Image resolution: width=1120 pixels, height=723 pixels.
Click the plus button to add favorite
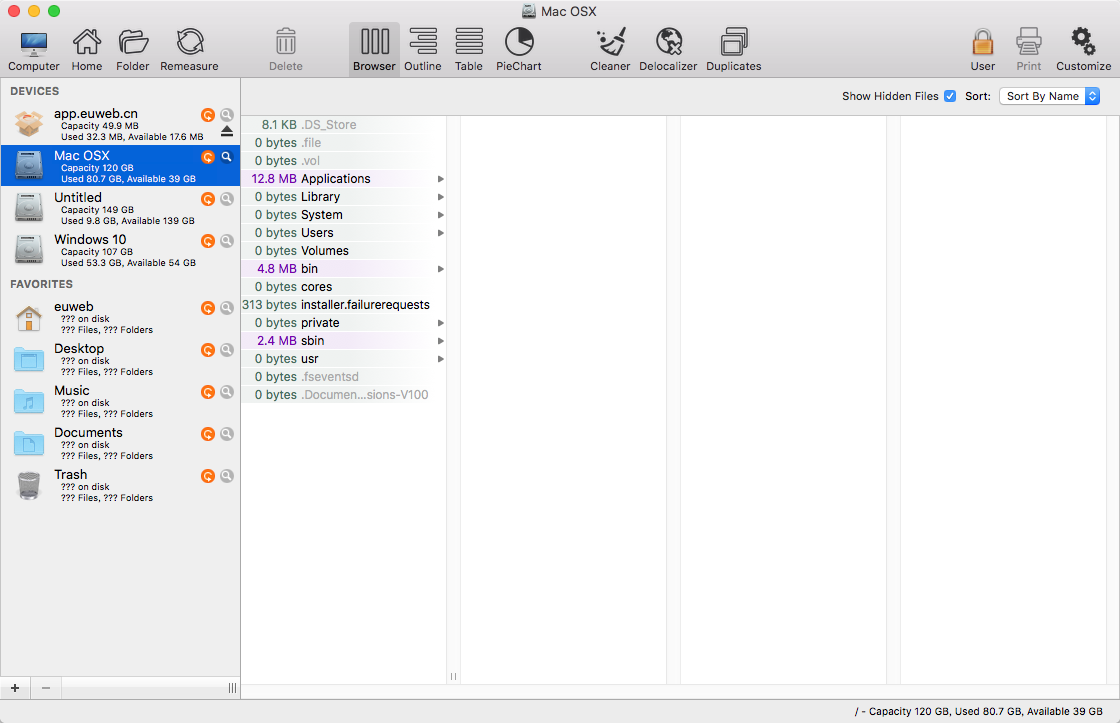coord(15,688)
